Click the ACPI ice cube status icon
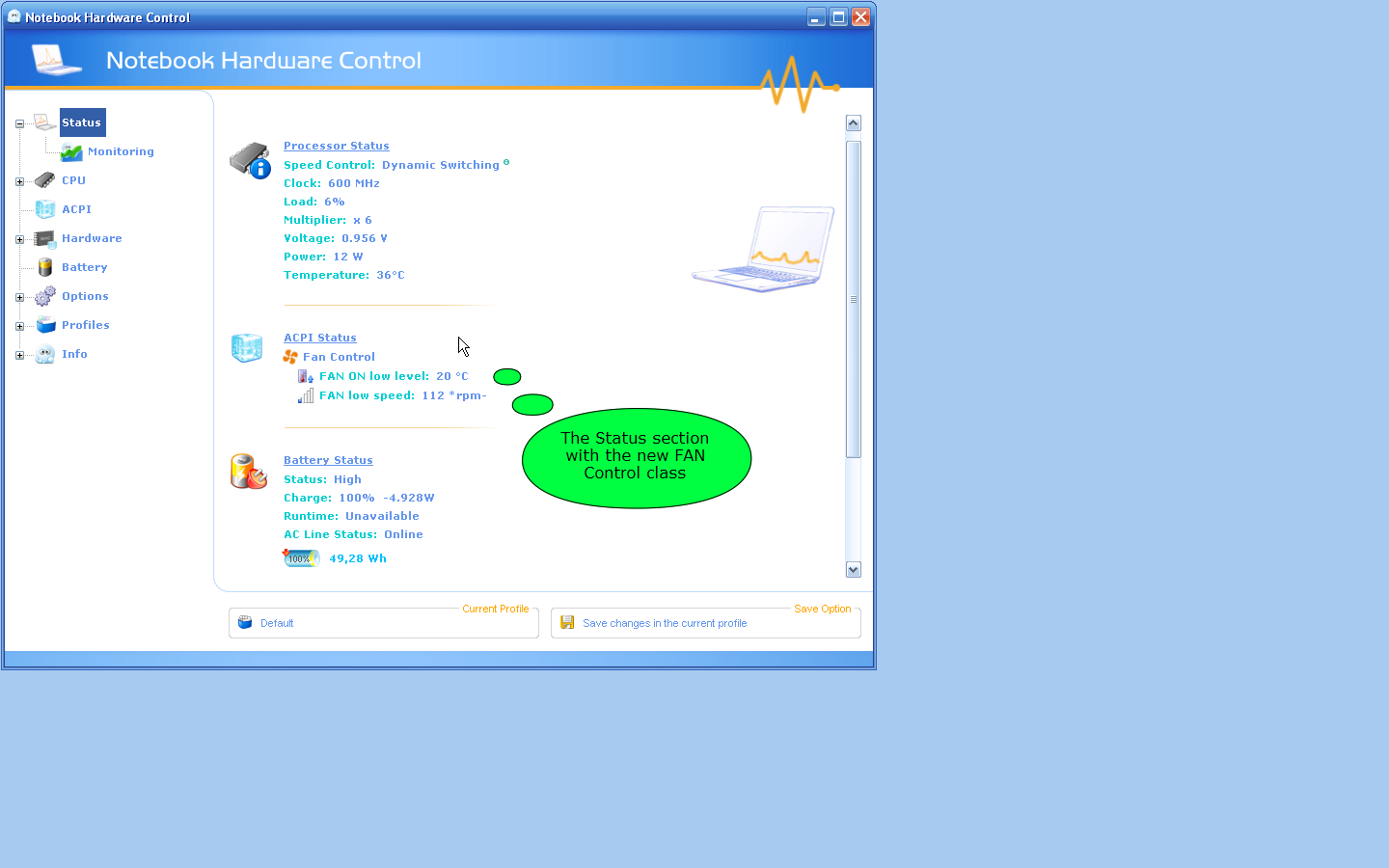The width and height of the screenshot is (1389, 868). [247, 347]
